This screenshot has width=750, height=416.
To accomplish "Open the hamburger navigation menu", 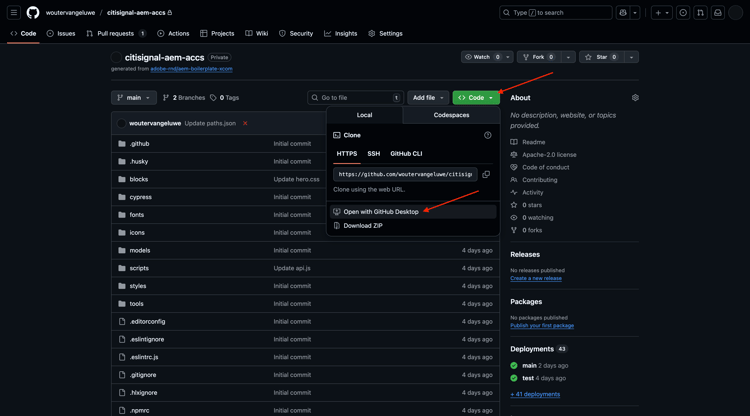I will coord(14,12).
